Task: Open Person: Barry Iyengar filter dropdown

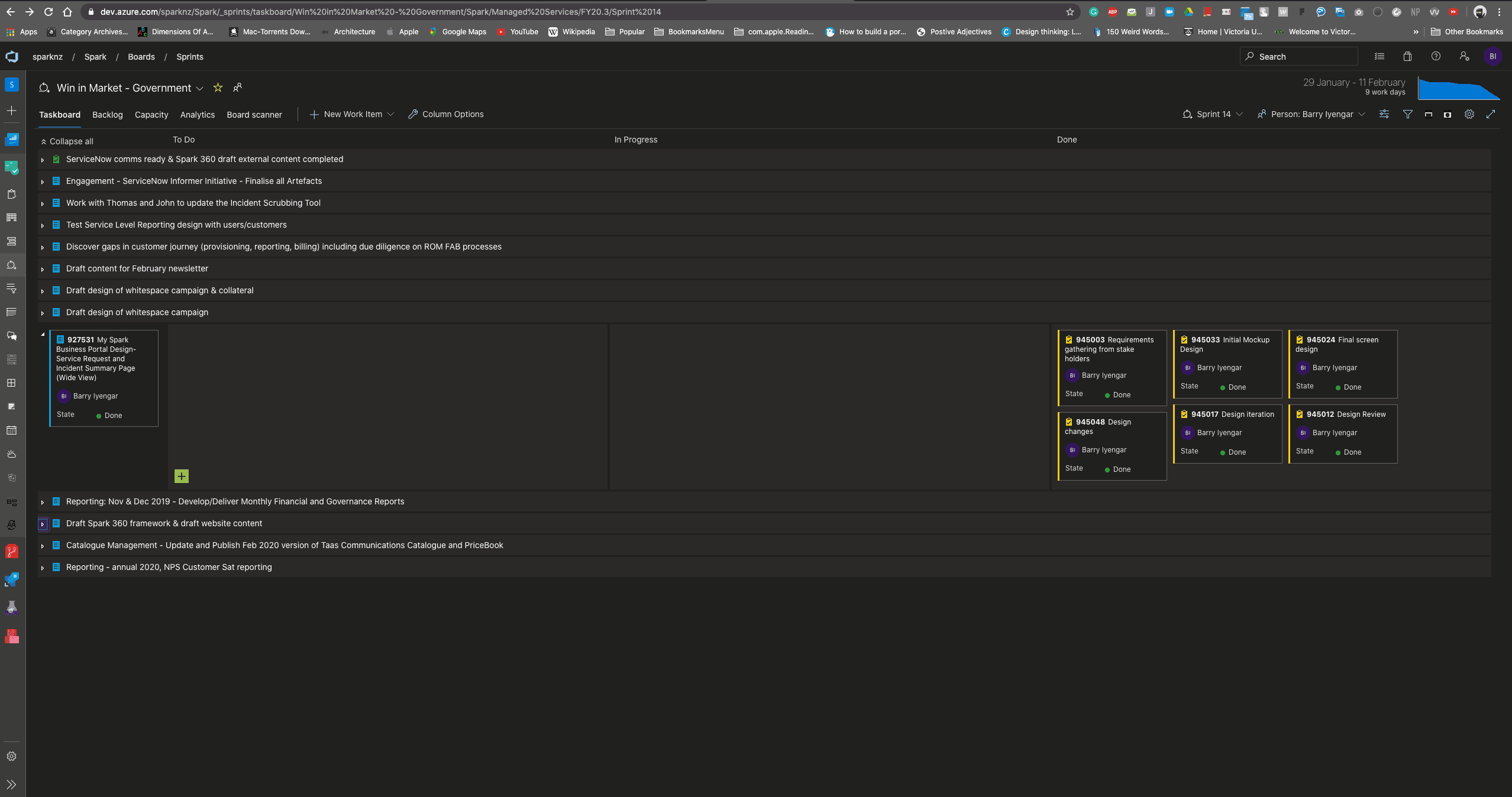Action: (1311, 114)
